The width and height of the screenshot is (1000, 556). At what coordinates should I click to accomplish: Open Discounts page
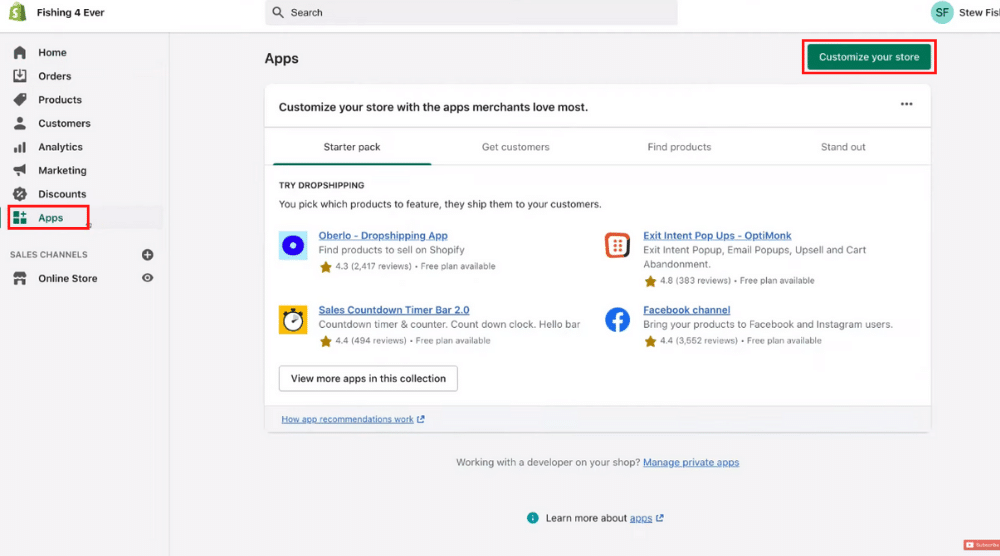[62, 194]
